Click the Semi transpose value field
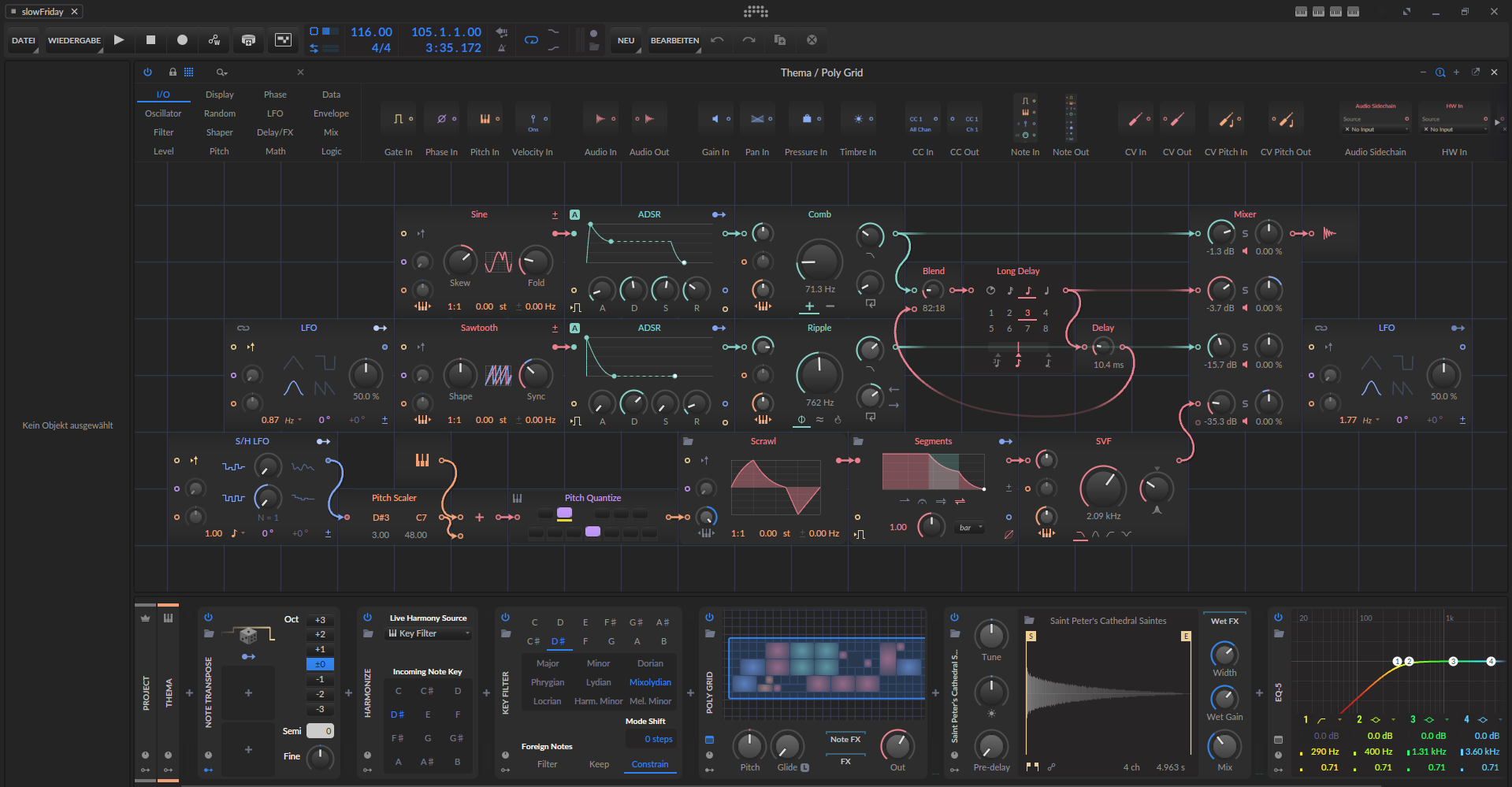The height and width of the screenshot is (787, 1512). [x=321, y=731]
